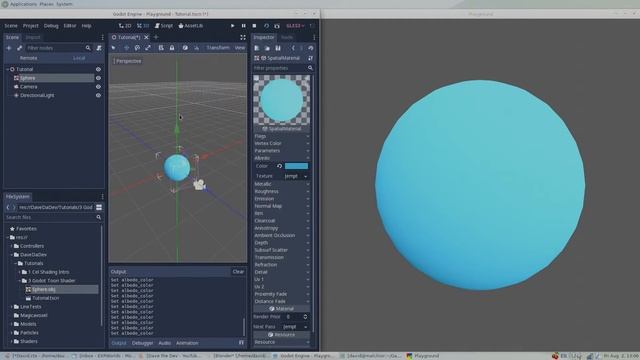Clear the Output log

[x=238, y=271]
